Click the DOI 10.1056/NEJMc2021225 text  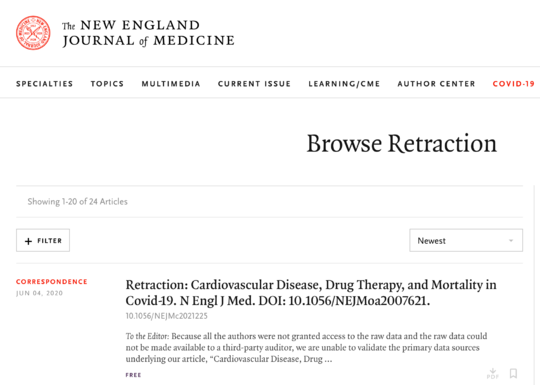167,316
